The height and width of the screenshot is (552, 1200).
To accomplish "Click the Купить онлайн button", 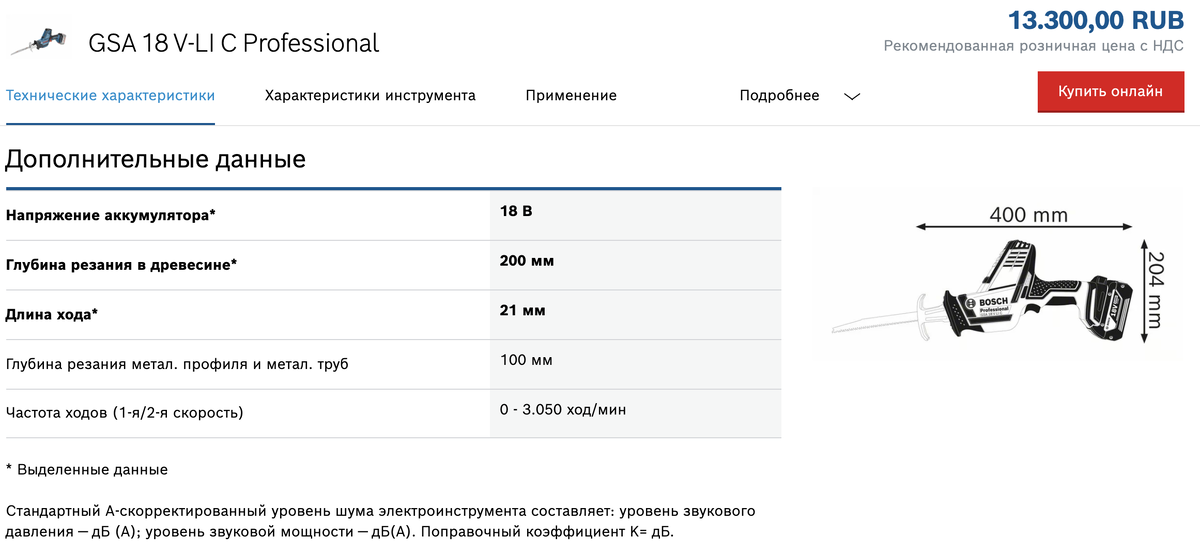I will click(1111, 92).
